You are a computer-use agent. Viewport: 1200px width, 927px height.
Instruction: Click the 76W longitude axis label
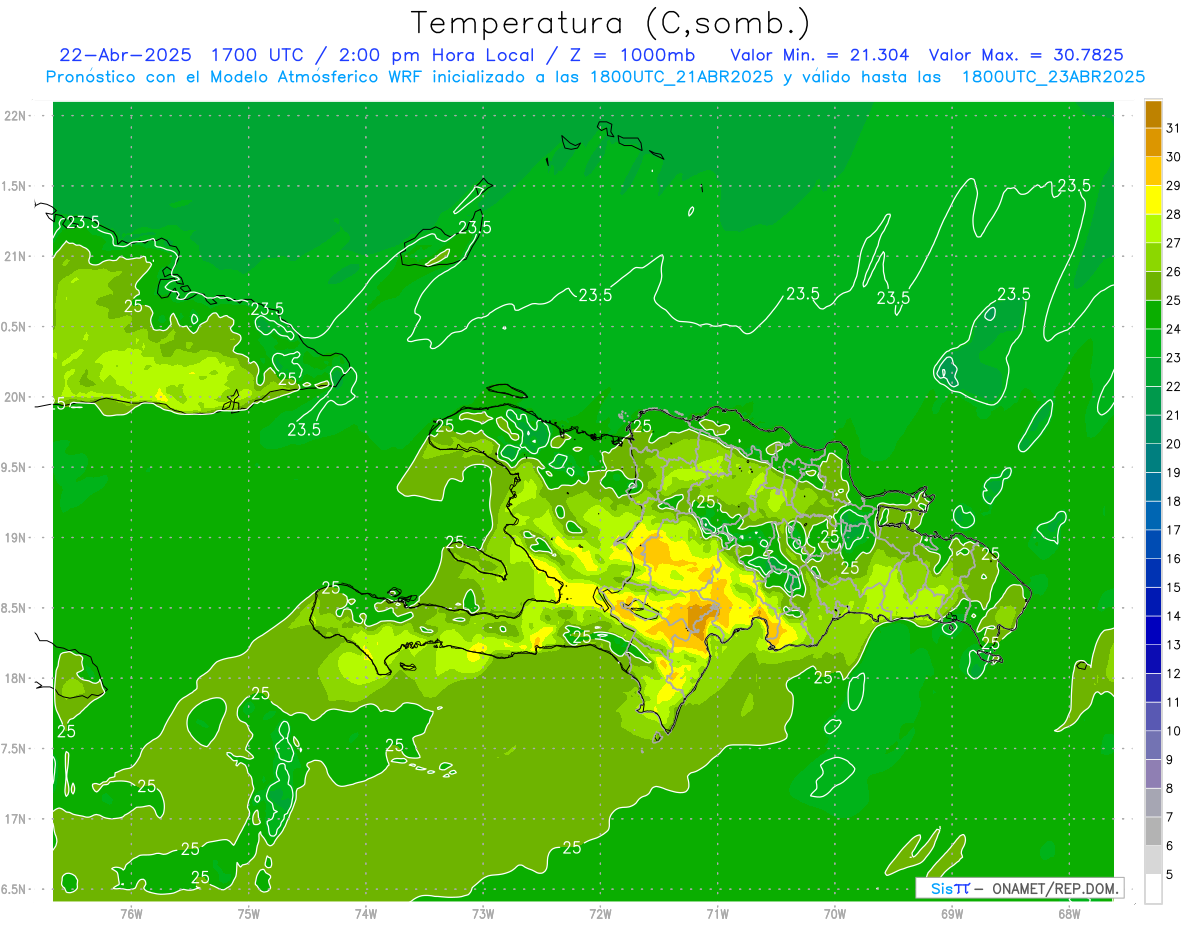[131, 913]
